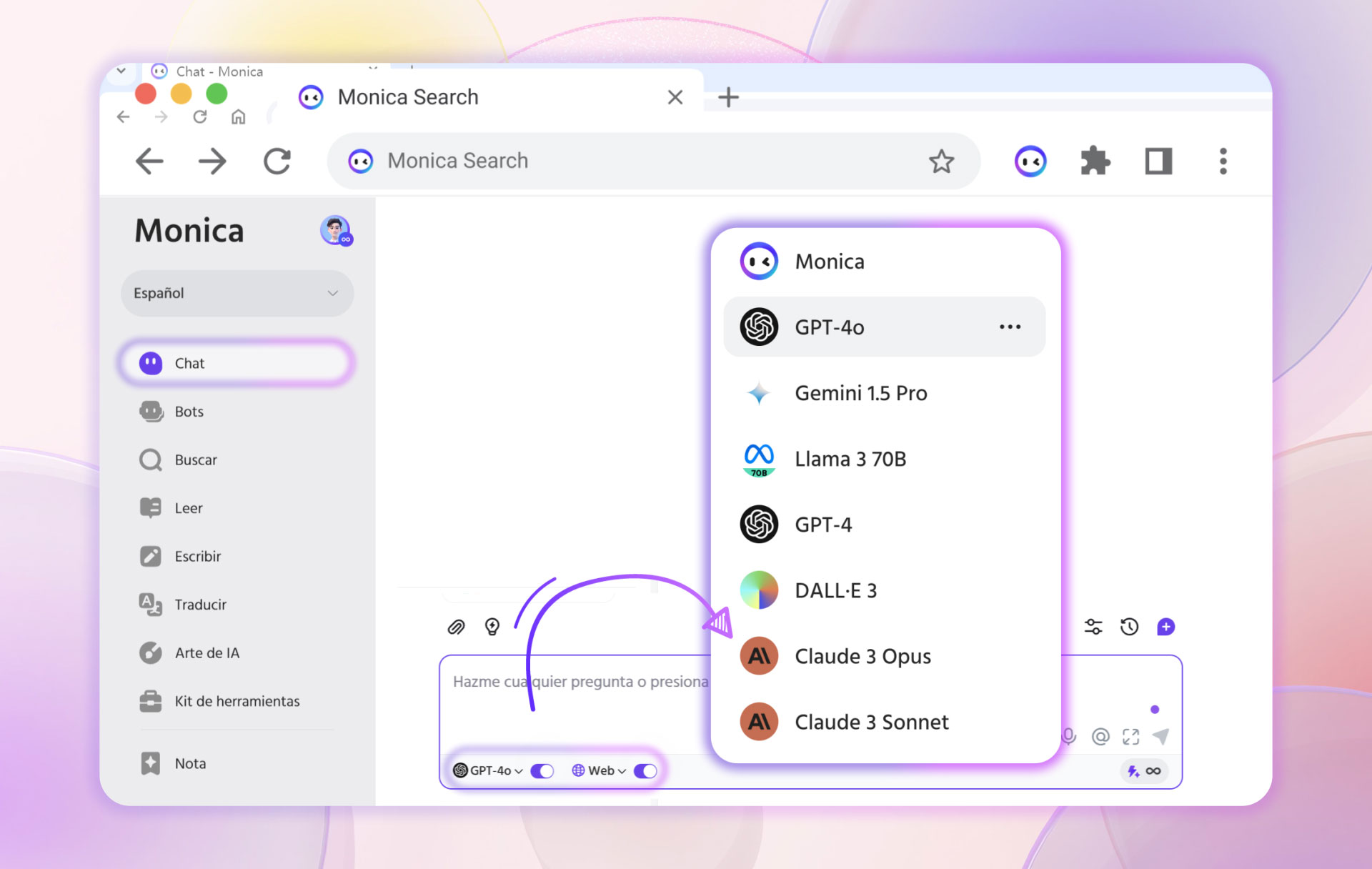Open the Web source dropdown
The height and width of the screenshot is (869, 1372).
click(600, 771)
